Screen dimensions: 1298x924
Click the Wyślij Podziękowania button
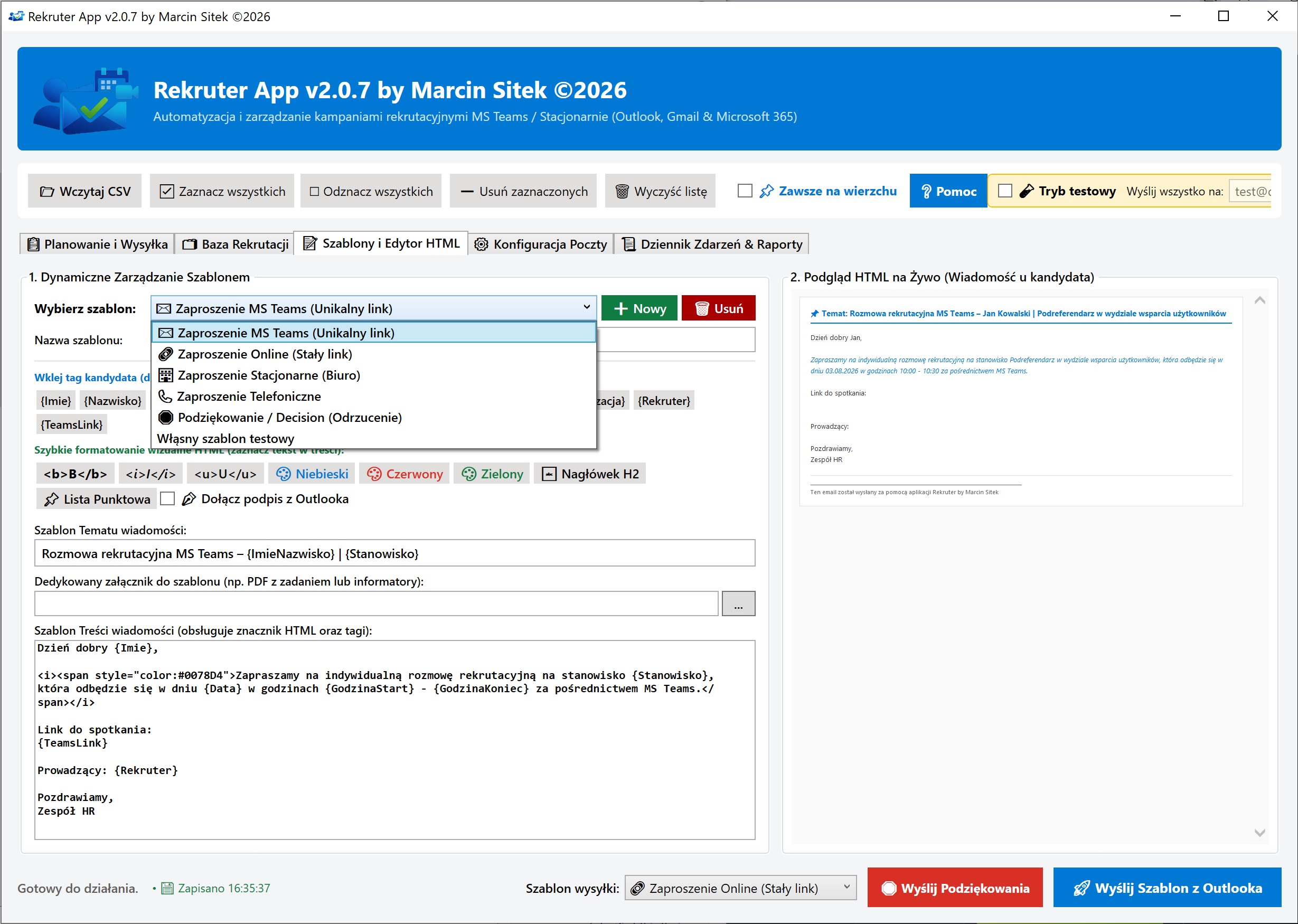pos(955,888)
